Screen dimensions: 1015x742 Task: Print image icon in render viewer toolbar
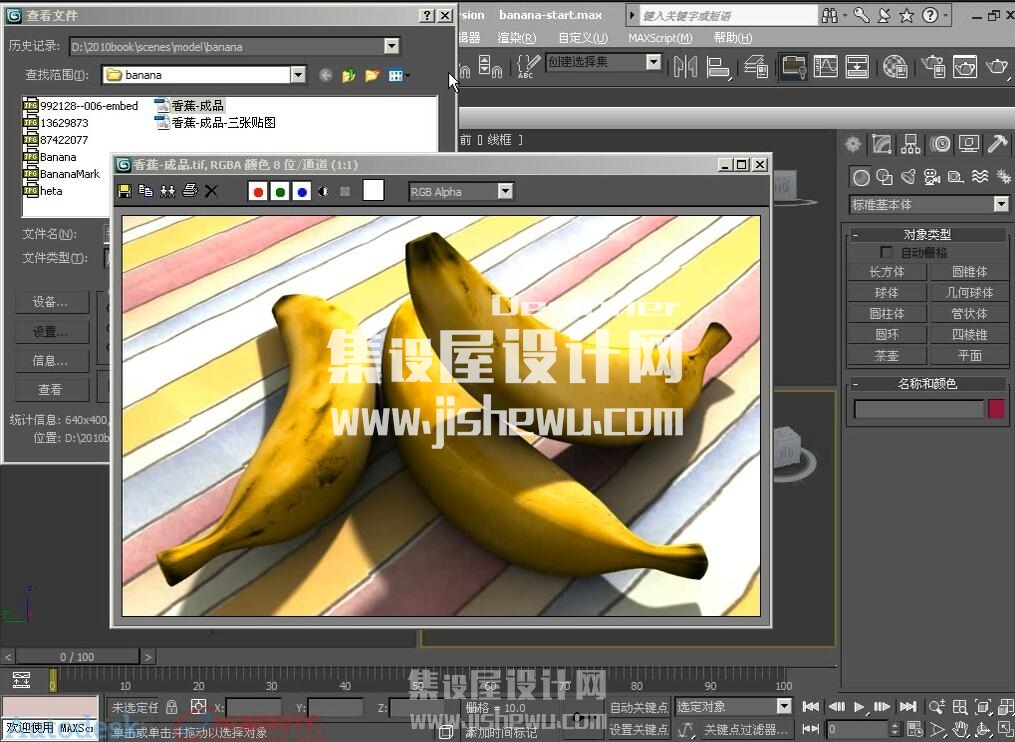pyautogui.click(x=190, y=191)
